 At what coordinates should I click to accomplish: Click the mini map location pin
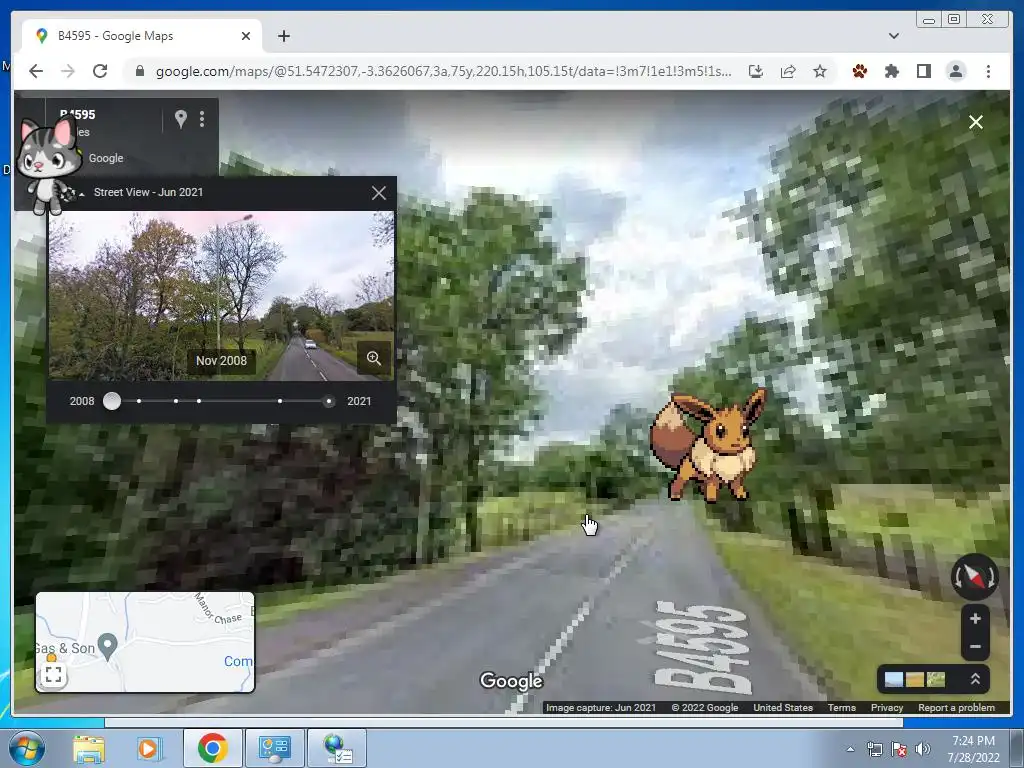point(107,645)
